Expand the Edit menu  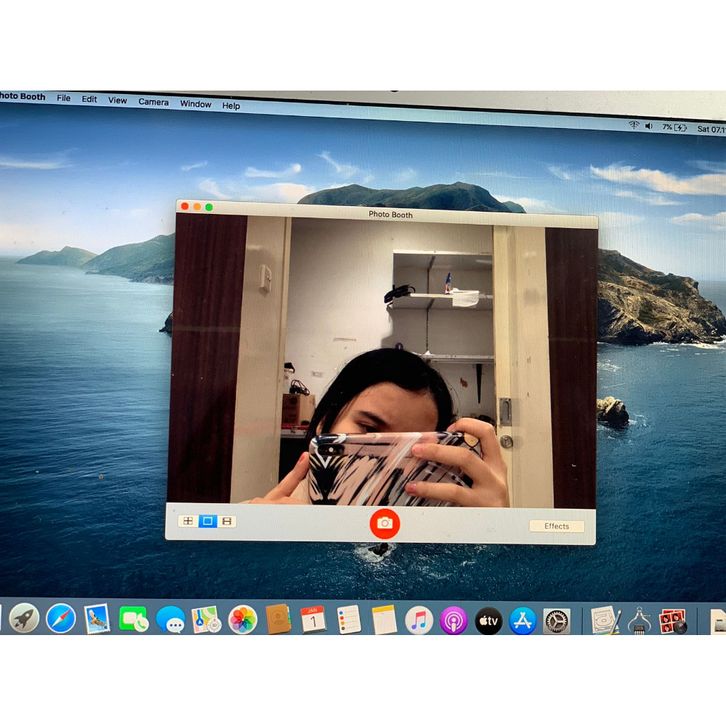click(x=90, y=100)
